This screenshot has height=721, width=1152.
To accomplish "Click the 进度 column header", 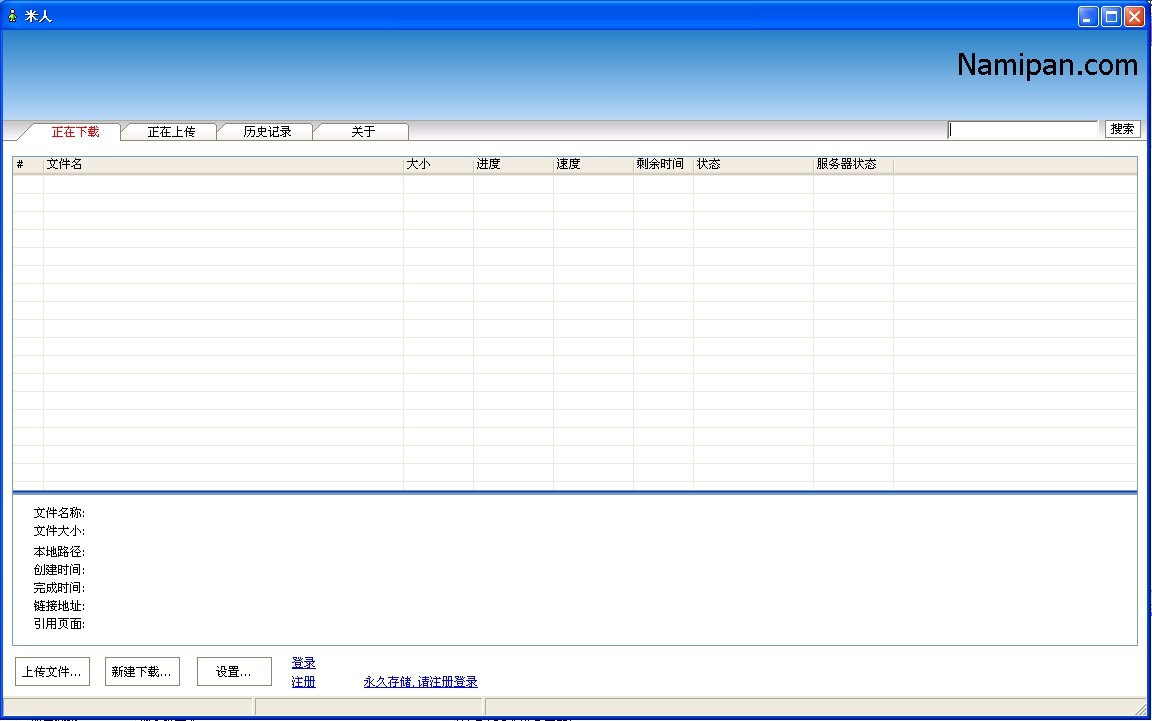I will tap(513, 165).
